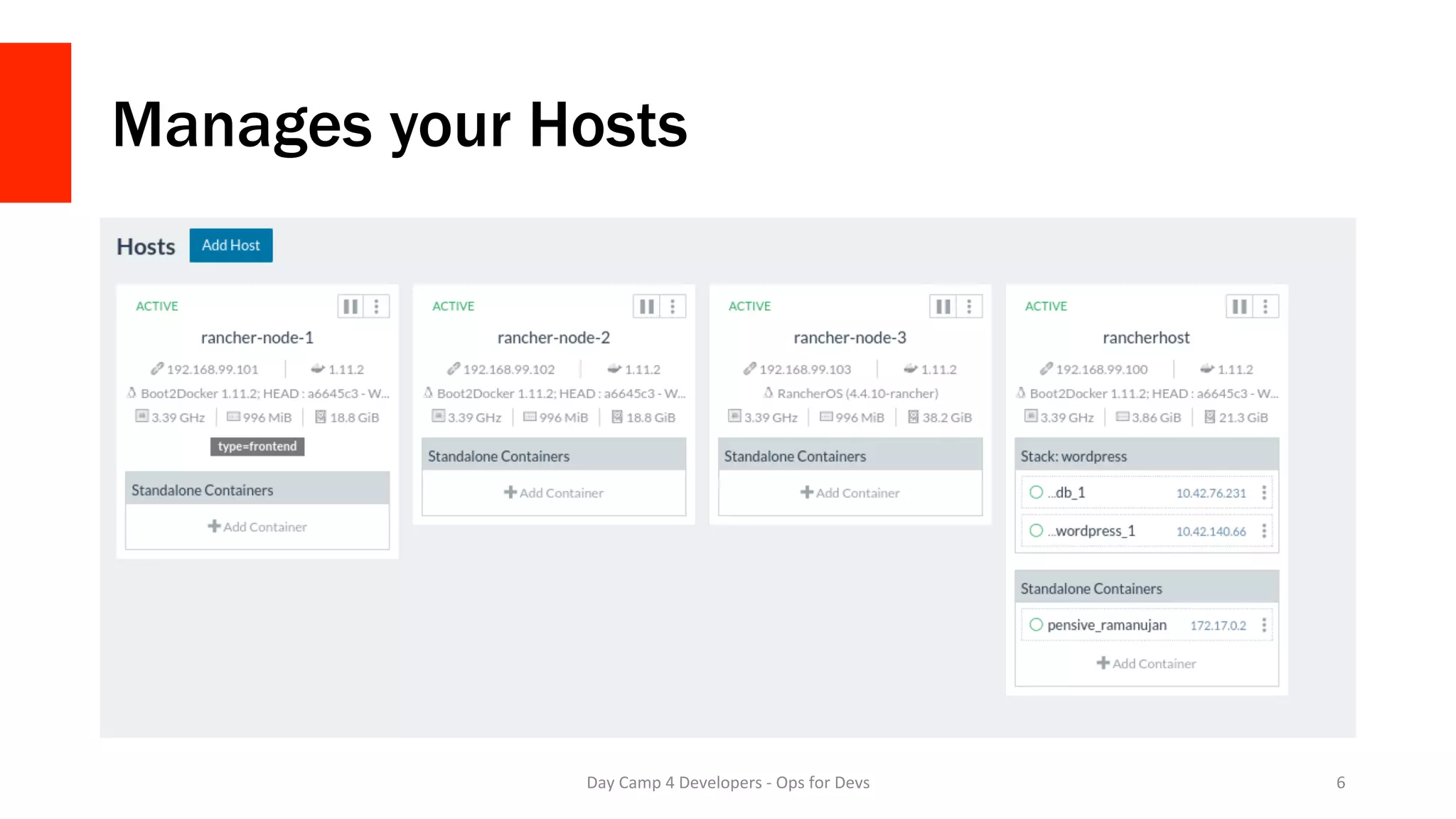Pause rancher-node-3 host with pause icon
Viewport: 1456px width, 819px height.
pyautogui.click(x=943, y=306)
